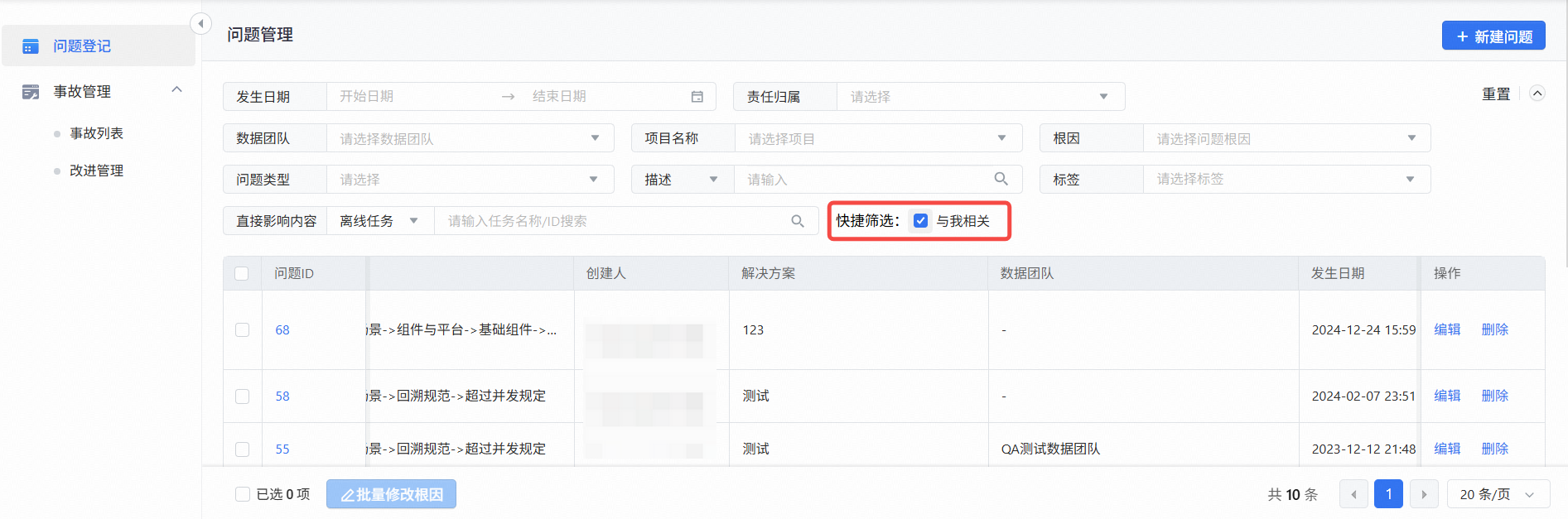Image resolution: width=1568 pixels, height=519 pixels.
Task: Select the checkbox for row 68
Action: [x=242, y=329]
